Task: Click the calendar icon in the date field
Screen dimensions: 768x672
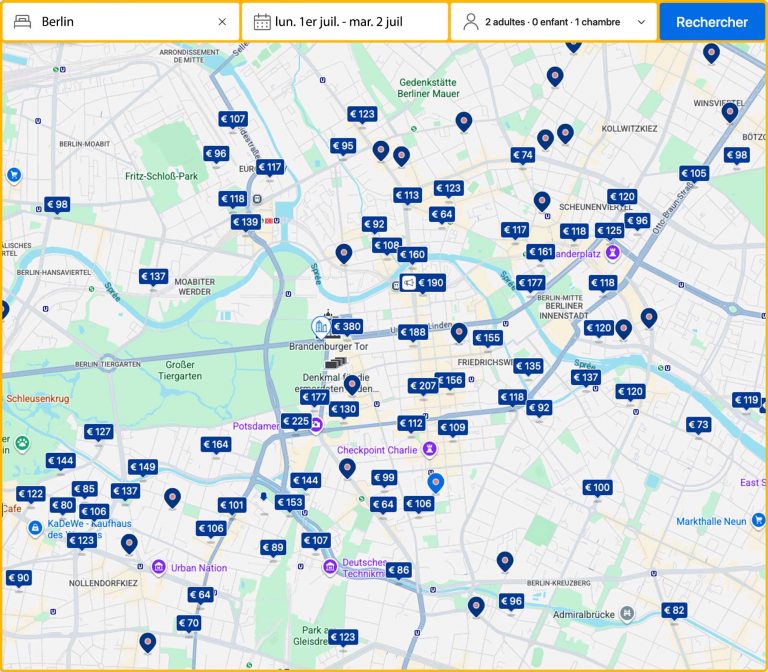Action: tap(262, 22)
